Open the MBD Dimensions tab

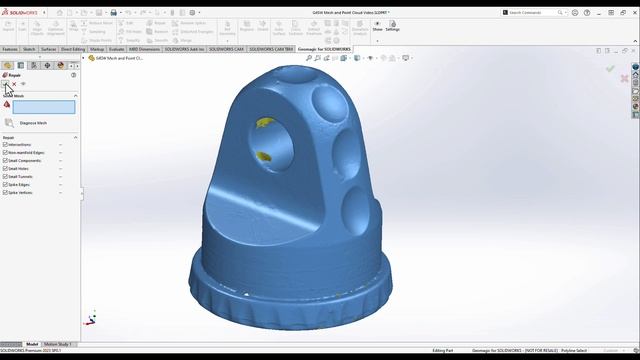point(144,49)
